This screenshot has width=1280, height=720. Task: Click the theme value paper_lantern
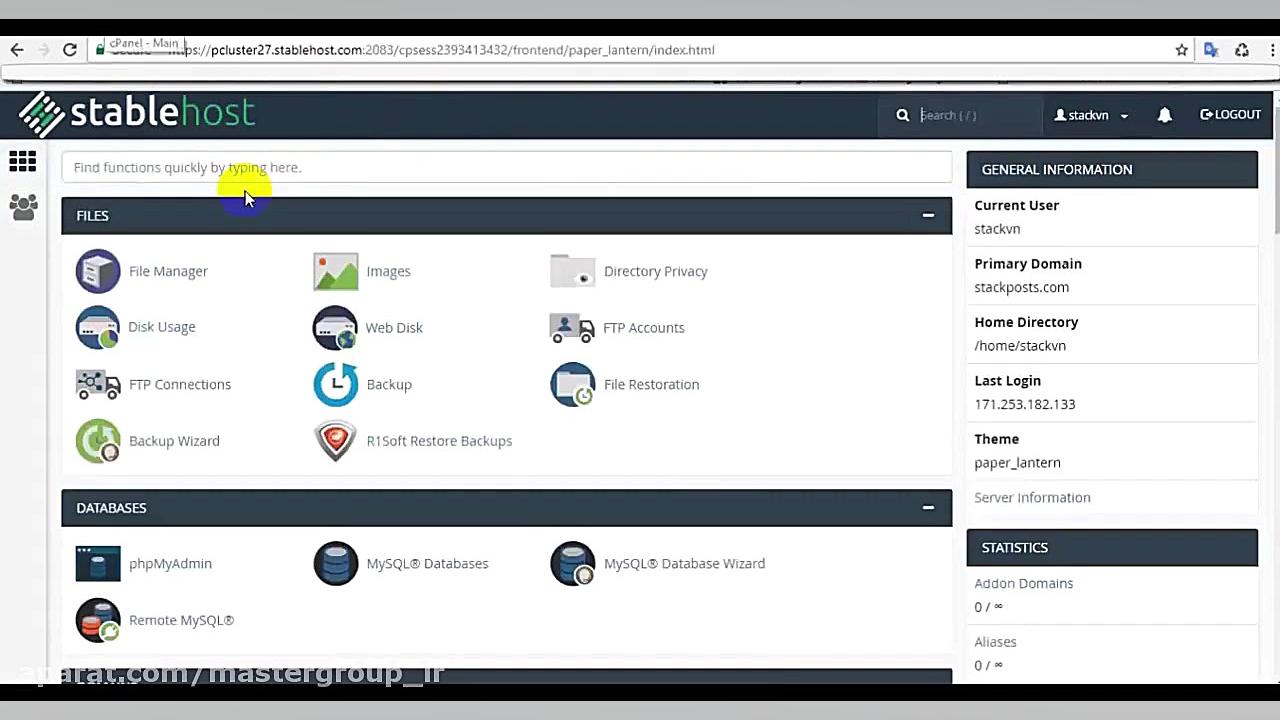(x=1017, y=462)
